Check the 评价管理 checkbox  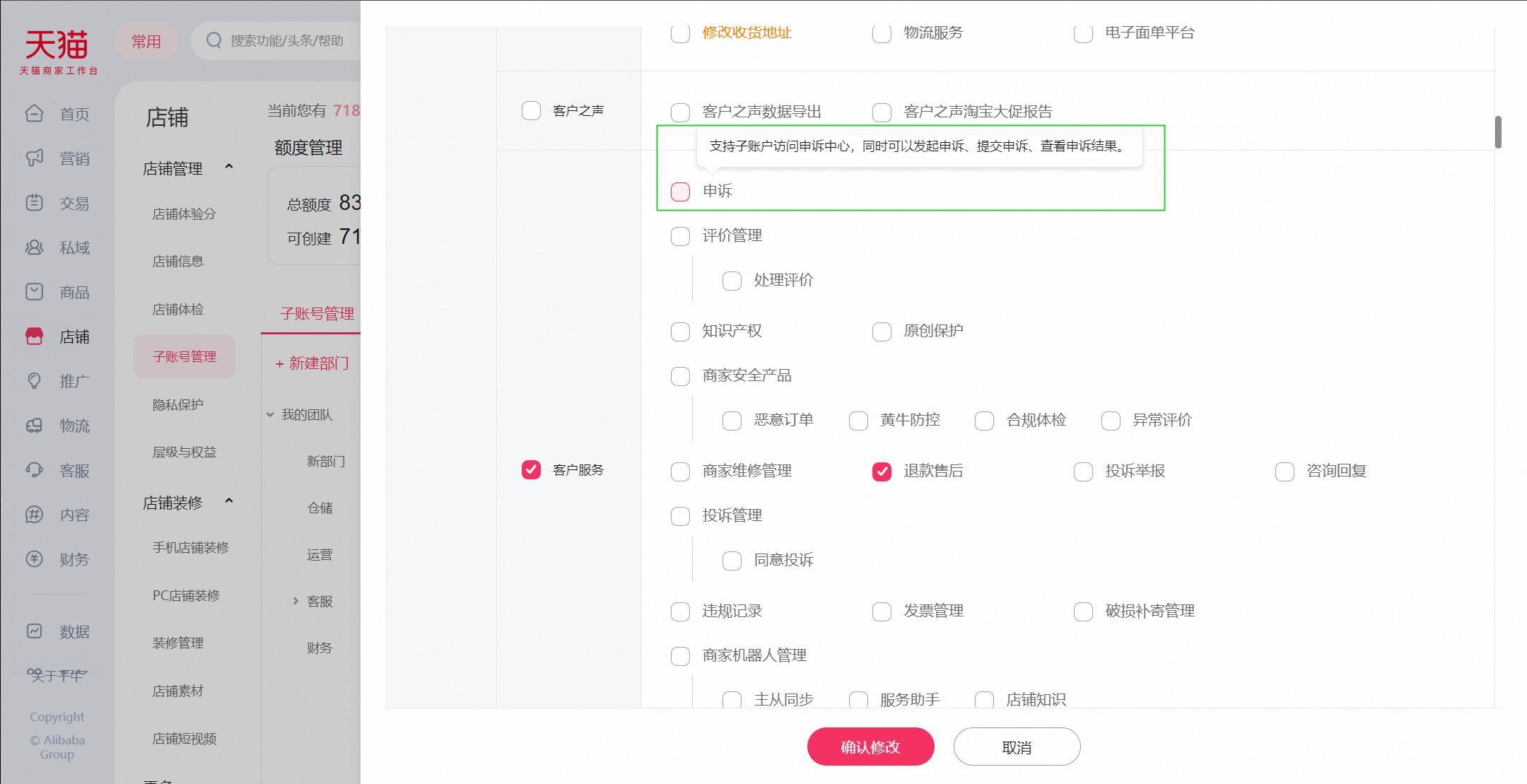point(680,236)
